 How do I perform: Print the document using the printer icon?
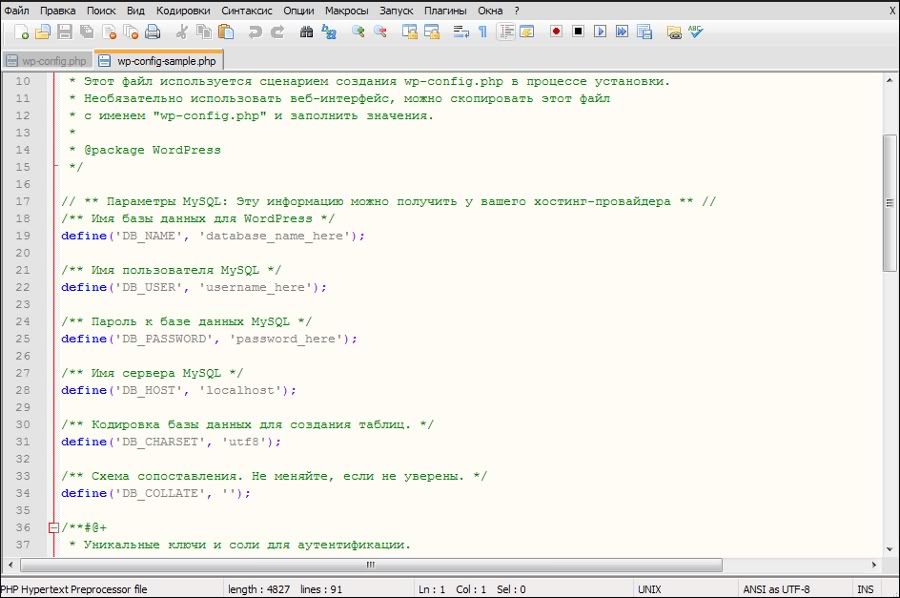[153, 32]
